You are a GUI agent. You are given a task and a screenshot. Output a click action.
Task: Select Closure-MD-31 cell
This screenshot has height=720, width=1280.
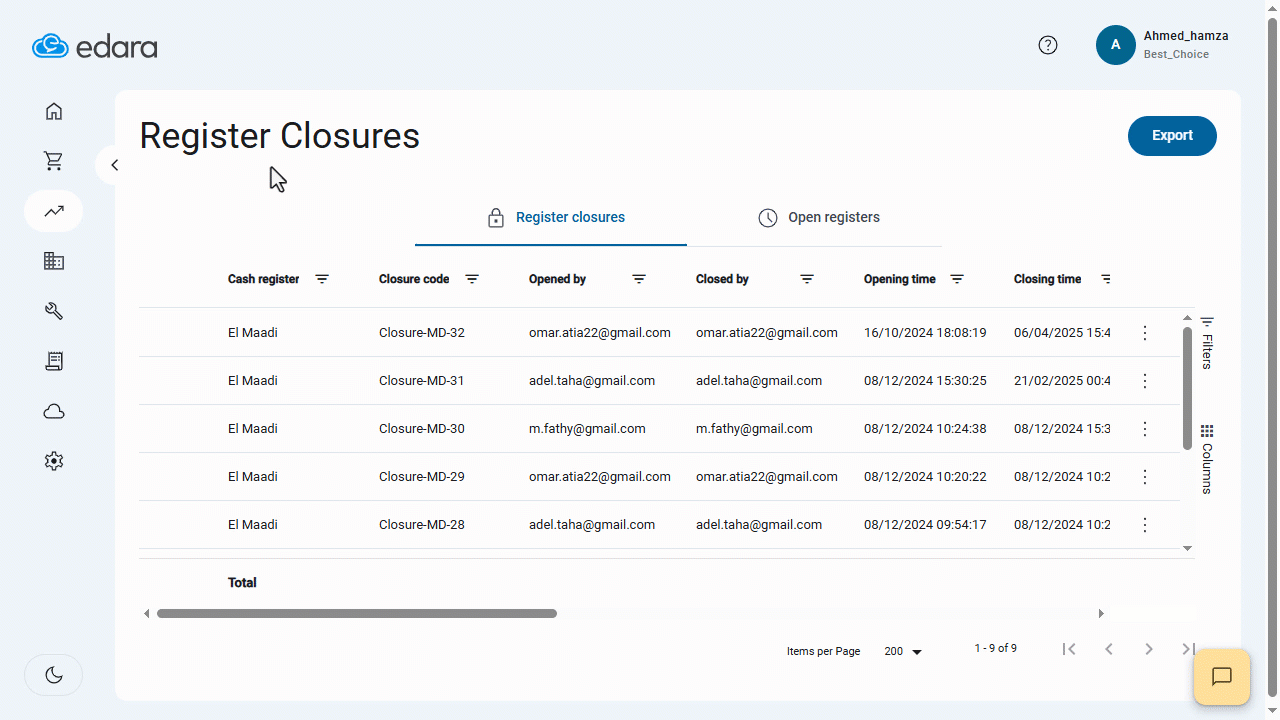pyautogui.click(x=422, y=381)
